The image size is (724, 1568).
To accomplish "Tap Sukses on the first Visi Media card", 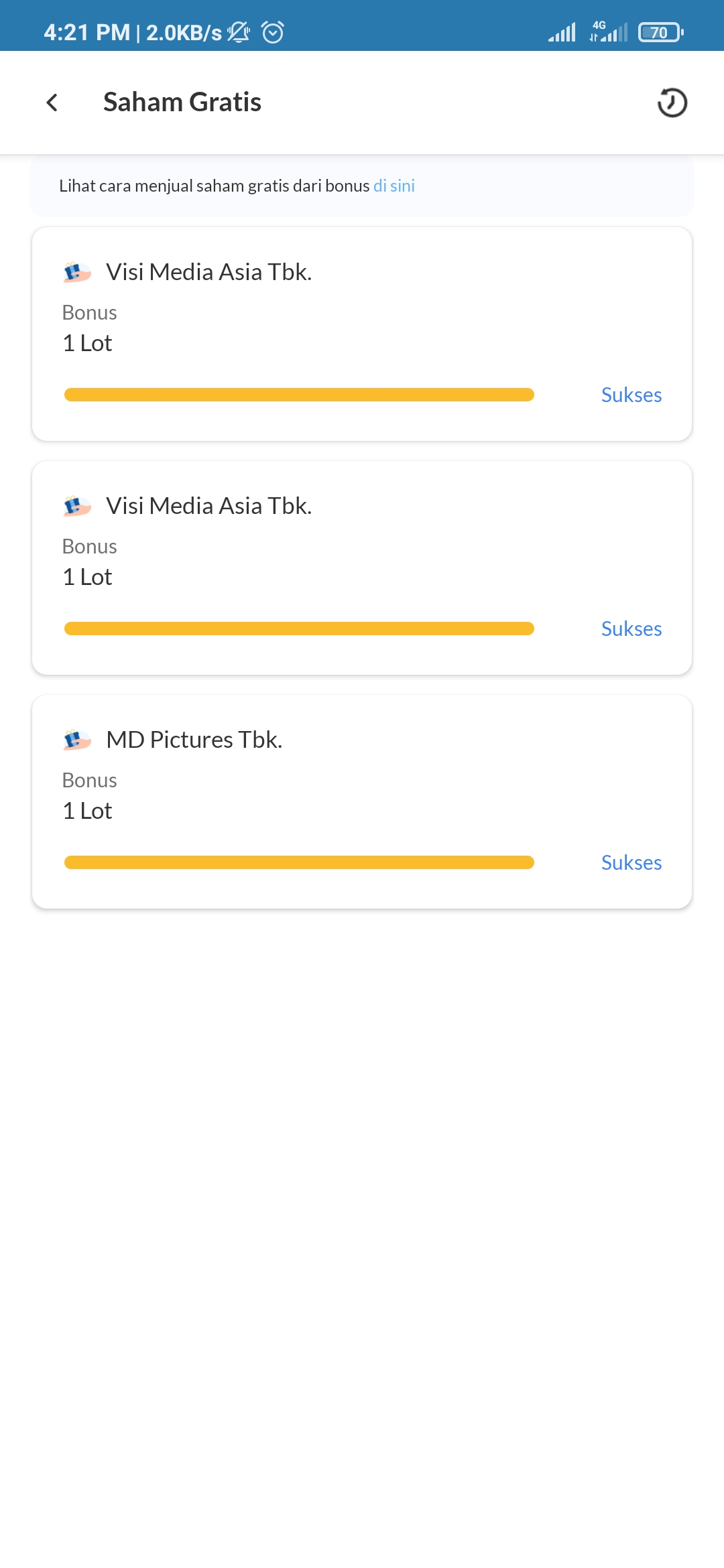I will click(x=631, y=395).
